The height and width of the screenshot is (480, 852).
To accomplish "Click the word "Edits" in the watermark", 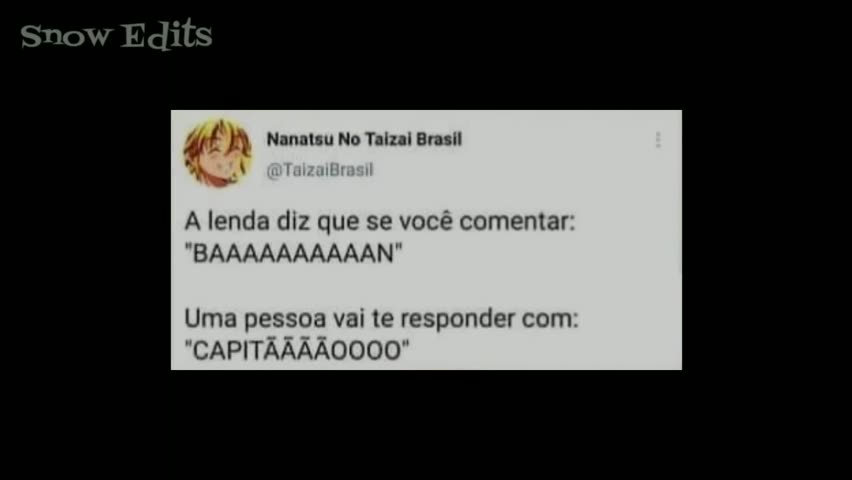I will (x=166, y=34).
